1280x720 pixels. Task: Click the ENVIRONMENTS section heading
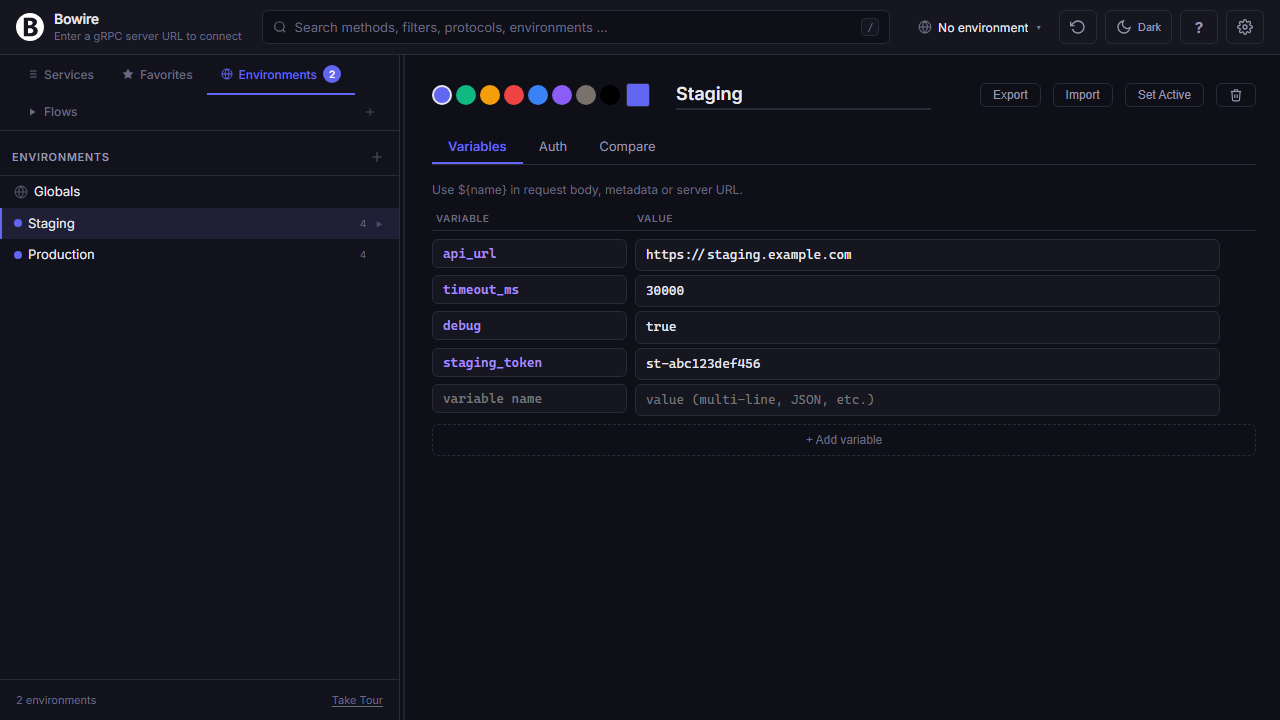pos(61,157)
